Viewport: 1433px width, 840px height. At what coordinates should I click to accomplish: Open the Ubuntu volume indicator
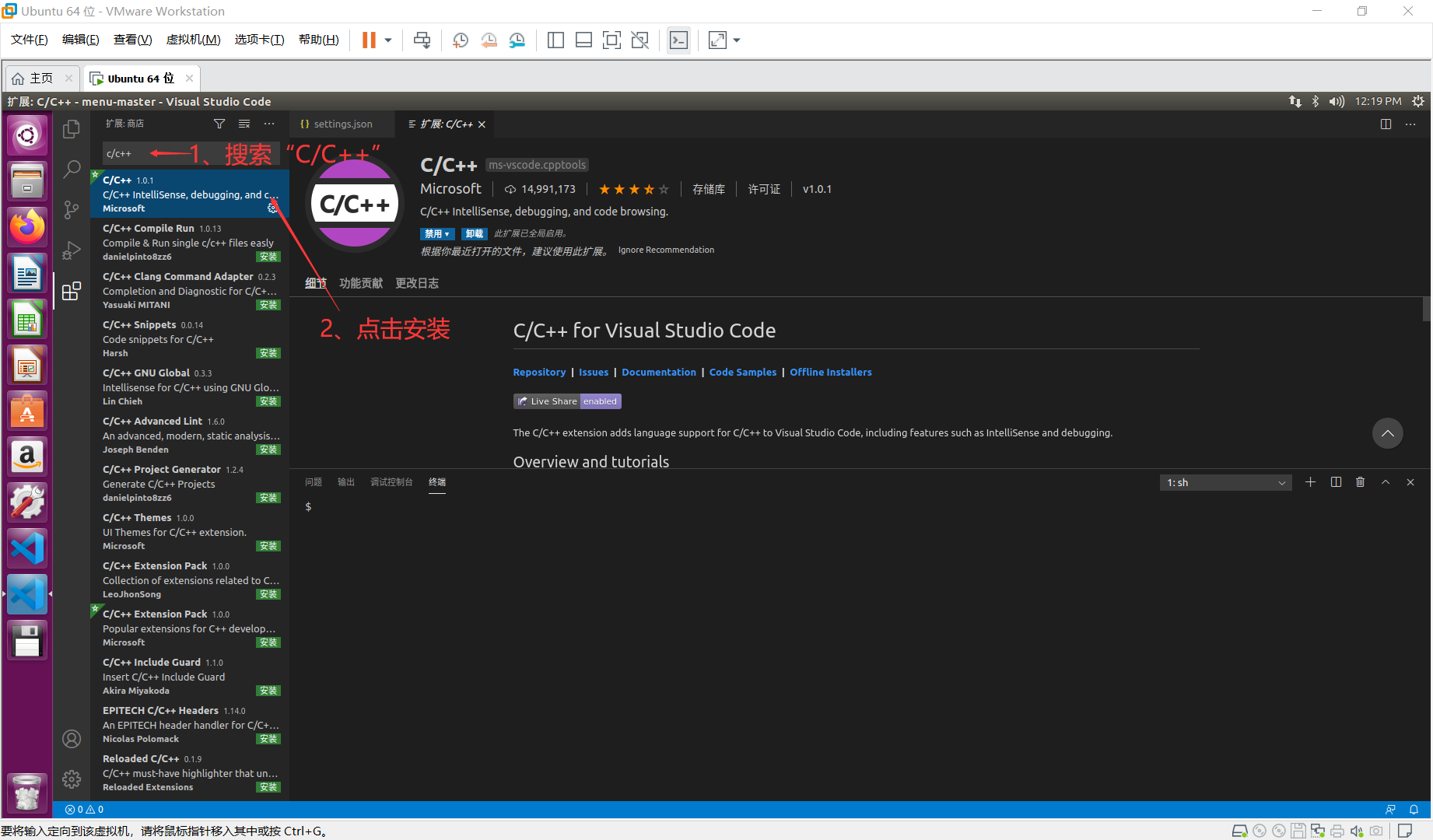(x=1337, y=102)
